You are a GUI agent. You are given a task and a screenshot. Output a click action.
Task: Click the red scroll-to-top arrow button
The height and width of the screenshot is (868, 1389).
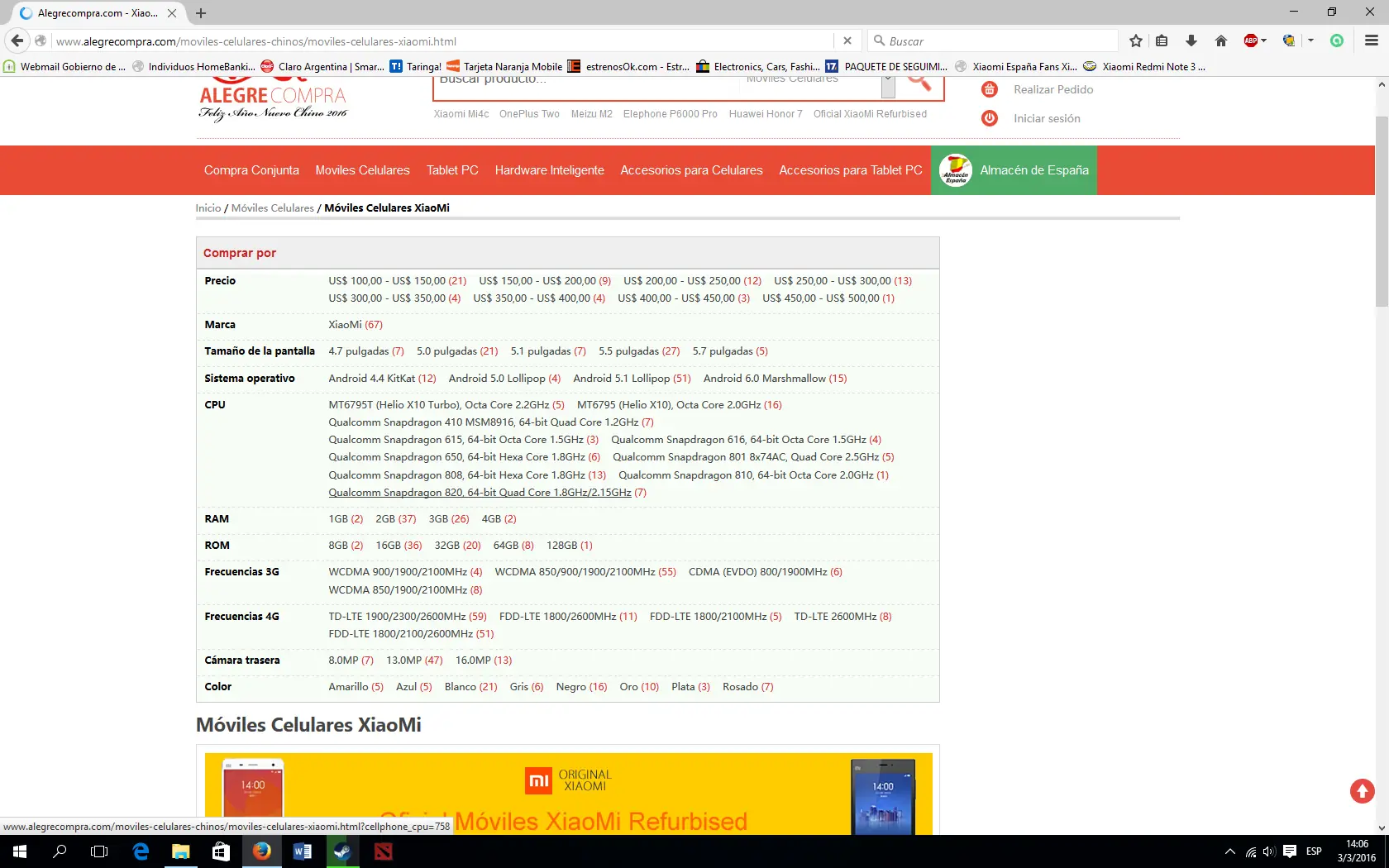pos(1363,791)
